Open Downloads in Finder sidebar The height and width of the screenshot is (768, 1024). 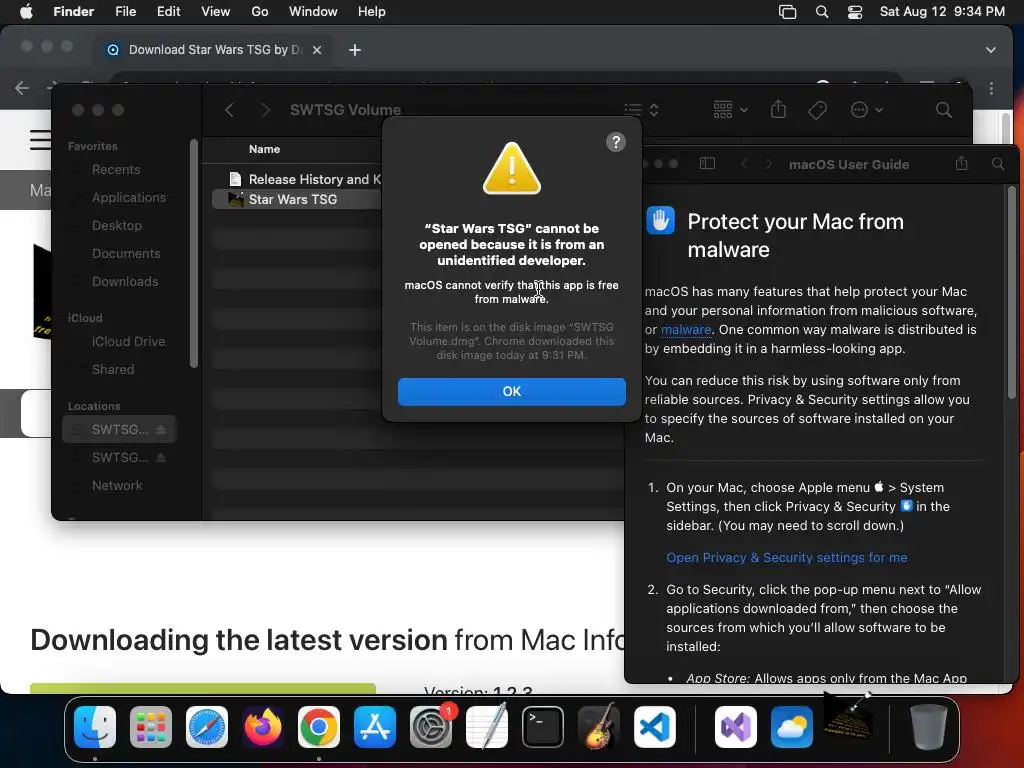point(125,281)
